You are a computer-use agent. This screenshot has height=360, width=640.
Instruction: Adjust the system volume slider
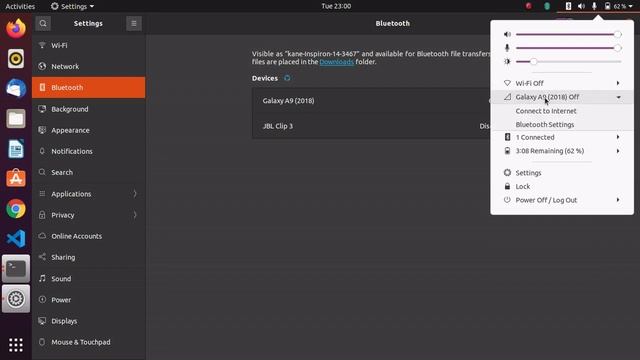coord(568,34)
